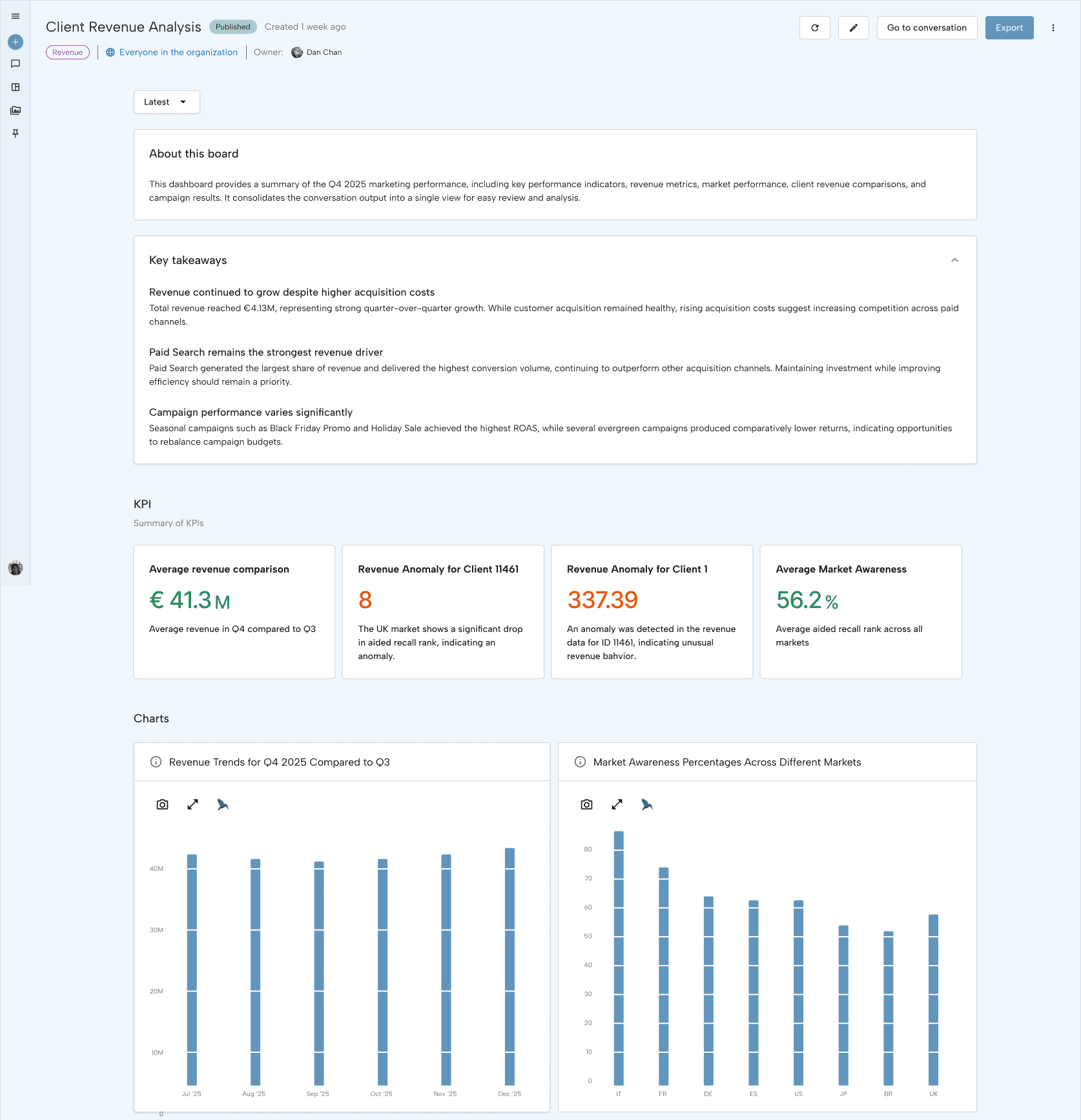
Task: Expand the Market Awareness chart to fullscreen
Action: point(617,804)
